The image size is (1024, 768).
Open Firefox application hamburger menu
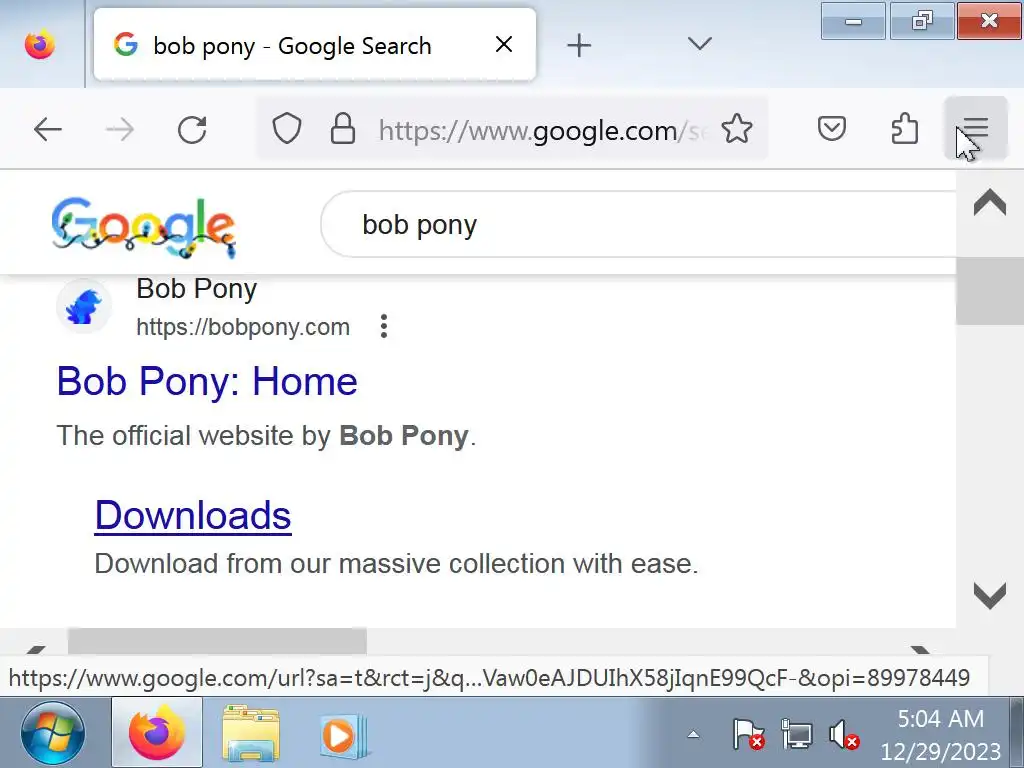pos(976,129)
